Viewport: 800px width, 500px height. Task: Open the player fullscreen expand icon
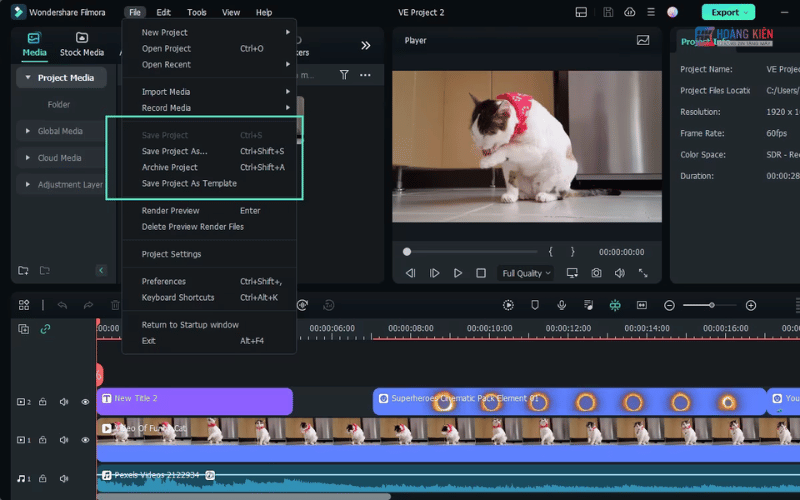[x=643, y=273]
